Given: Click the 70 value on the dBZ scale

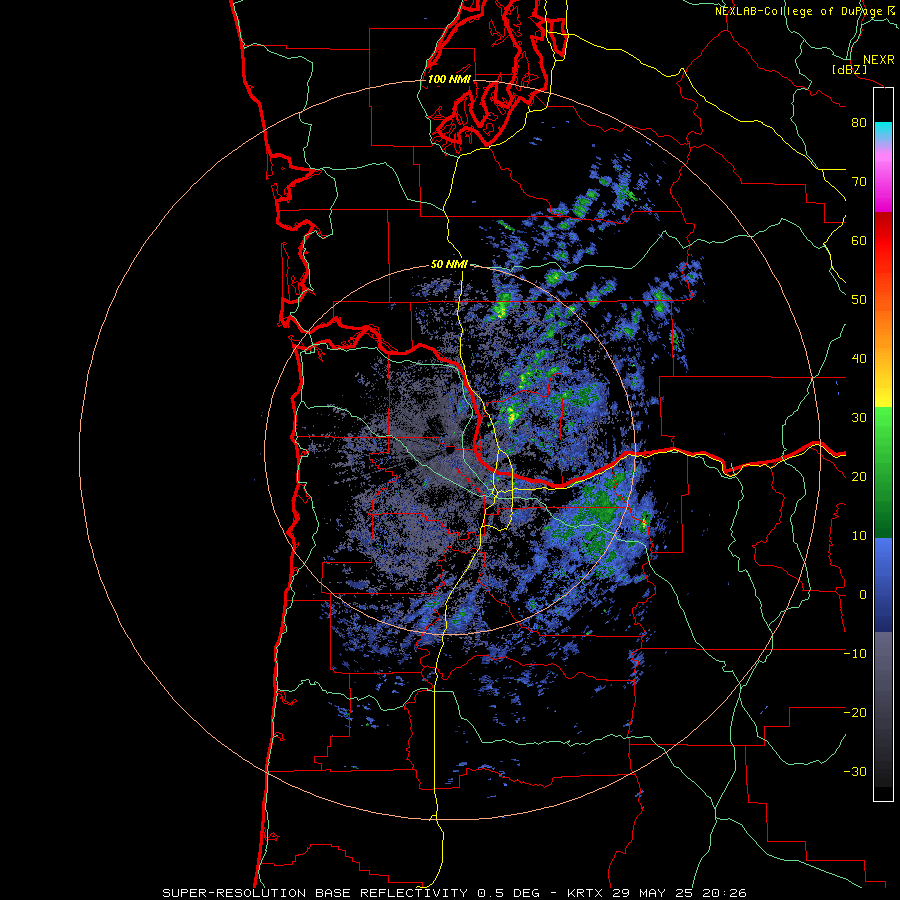Looking at the screenshot, I should (x=859, y=182).
